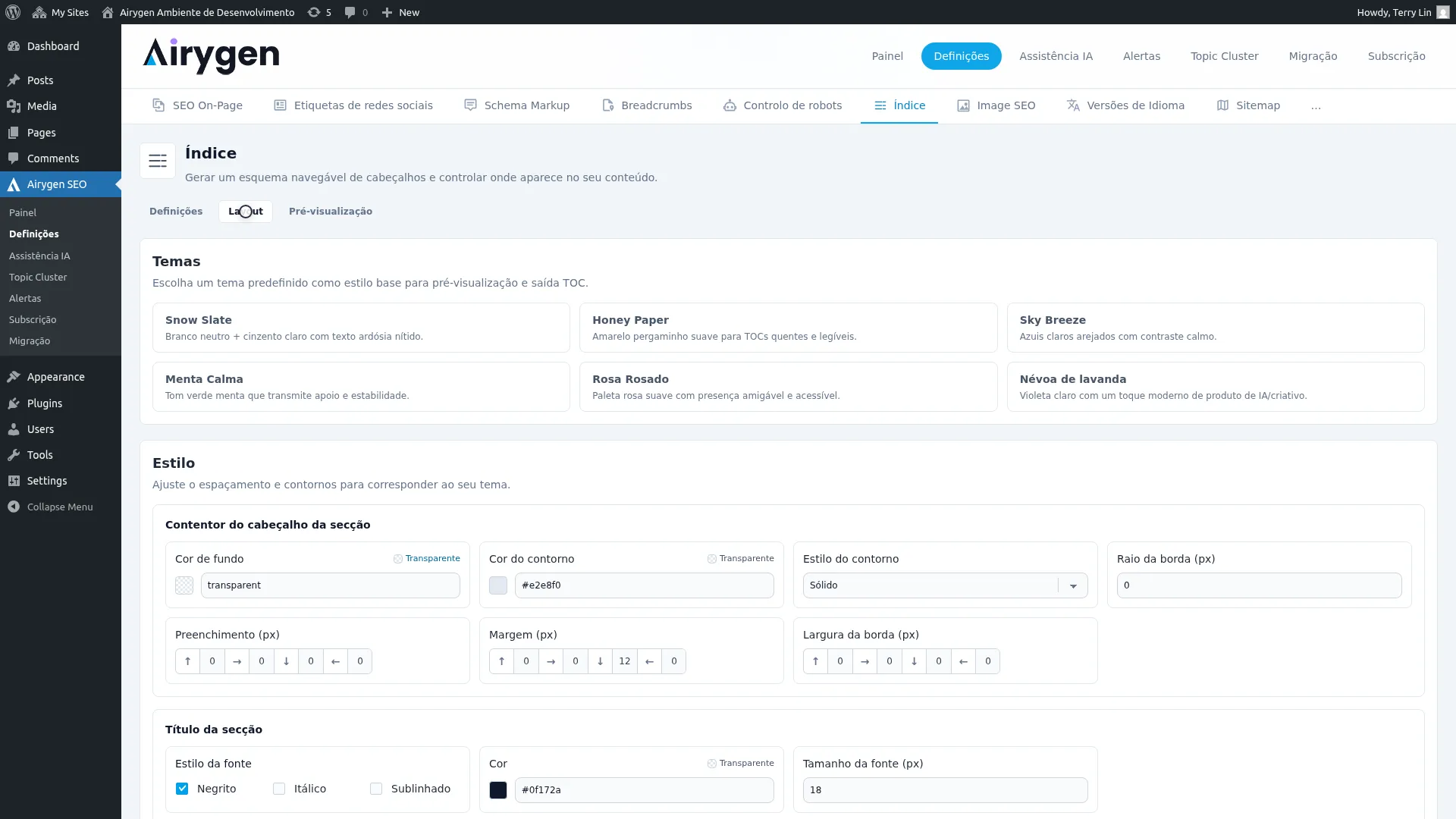
Task: Click the updates icon showing 5
Action: tap(319, 12)
